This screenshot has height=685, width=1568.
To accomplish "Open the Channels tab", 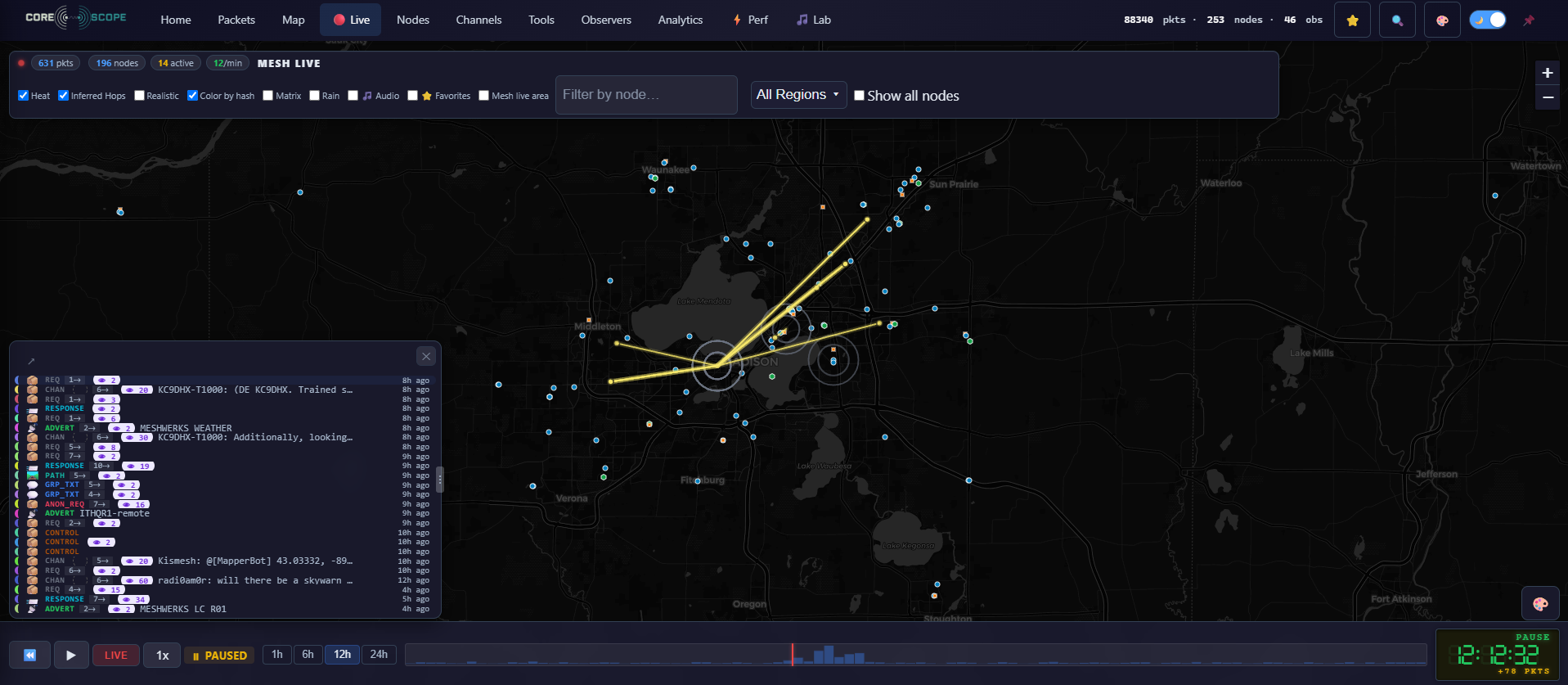I will [478, 20].
